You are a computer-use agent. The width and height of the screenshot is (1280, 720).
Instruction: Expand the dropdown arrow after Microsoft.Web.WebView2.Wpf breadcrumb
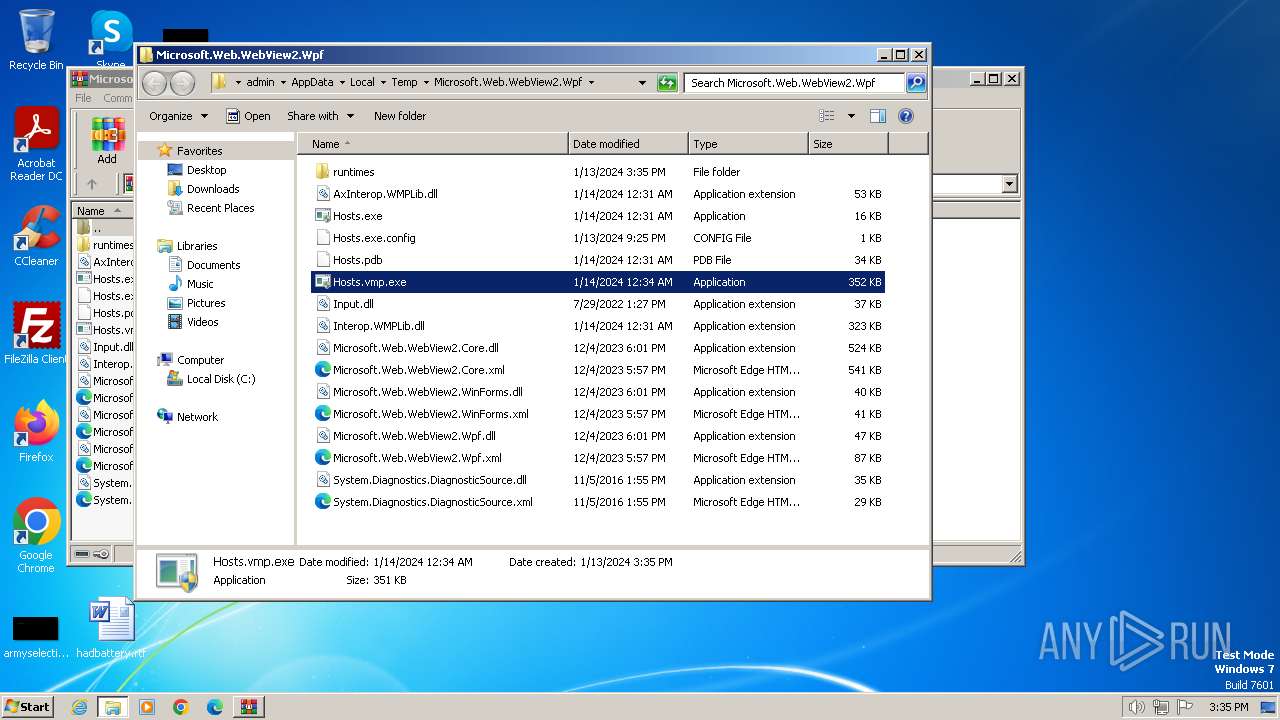(x=591, y=83)
